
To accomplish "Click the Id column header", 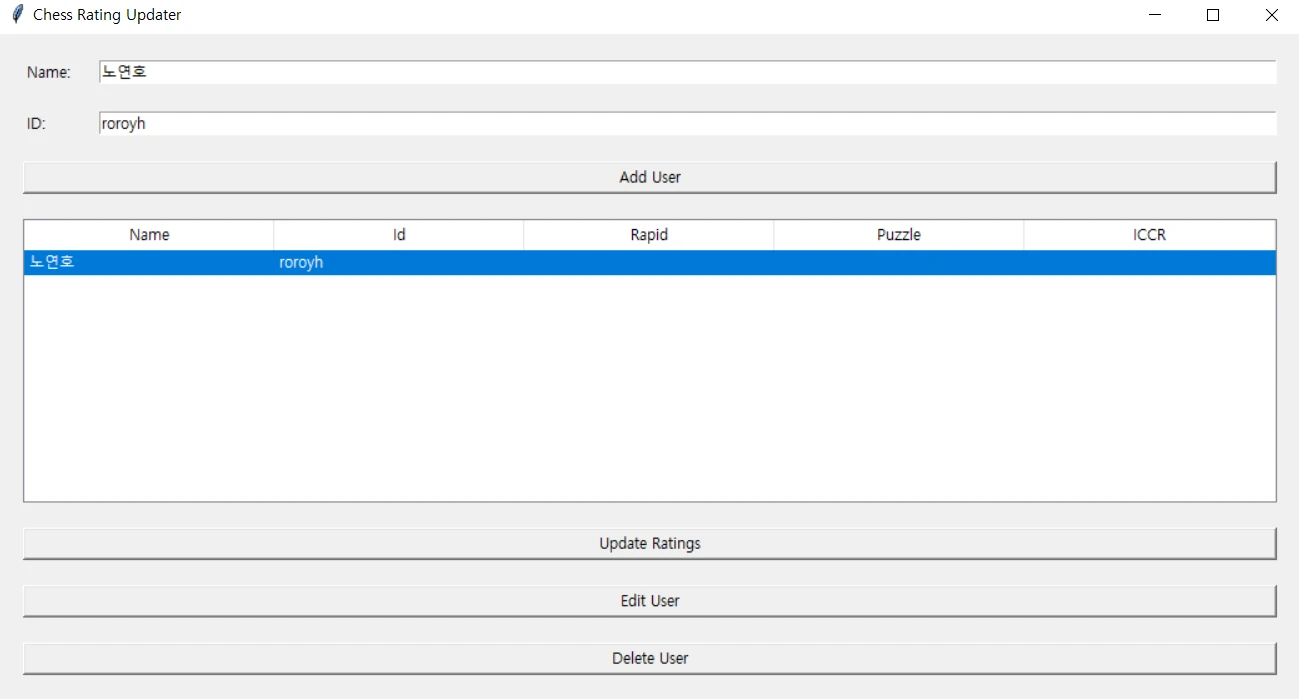I will (399, 235).
